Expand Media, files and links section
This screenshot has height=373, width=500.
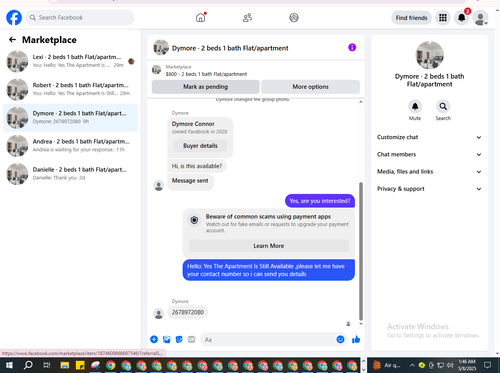[x=429, y=172]
